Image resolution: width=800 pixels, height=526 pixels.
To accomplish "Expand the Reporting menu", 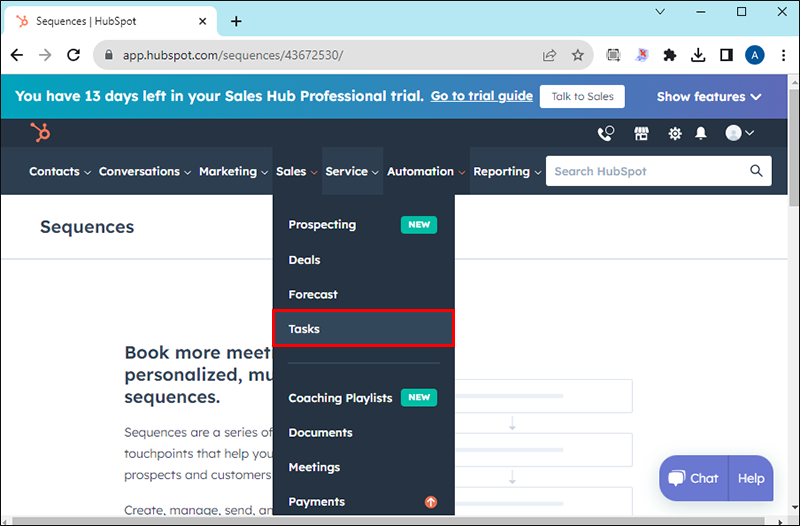I will tap(507, 171).
